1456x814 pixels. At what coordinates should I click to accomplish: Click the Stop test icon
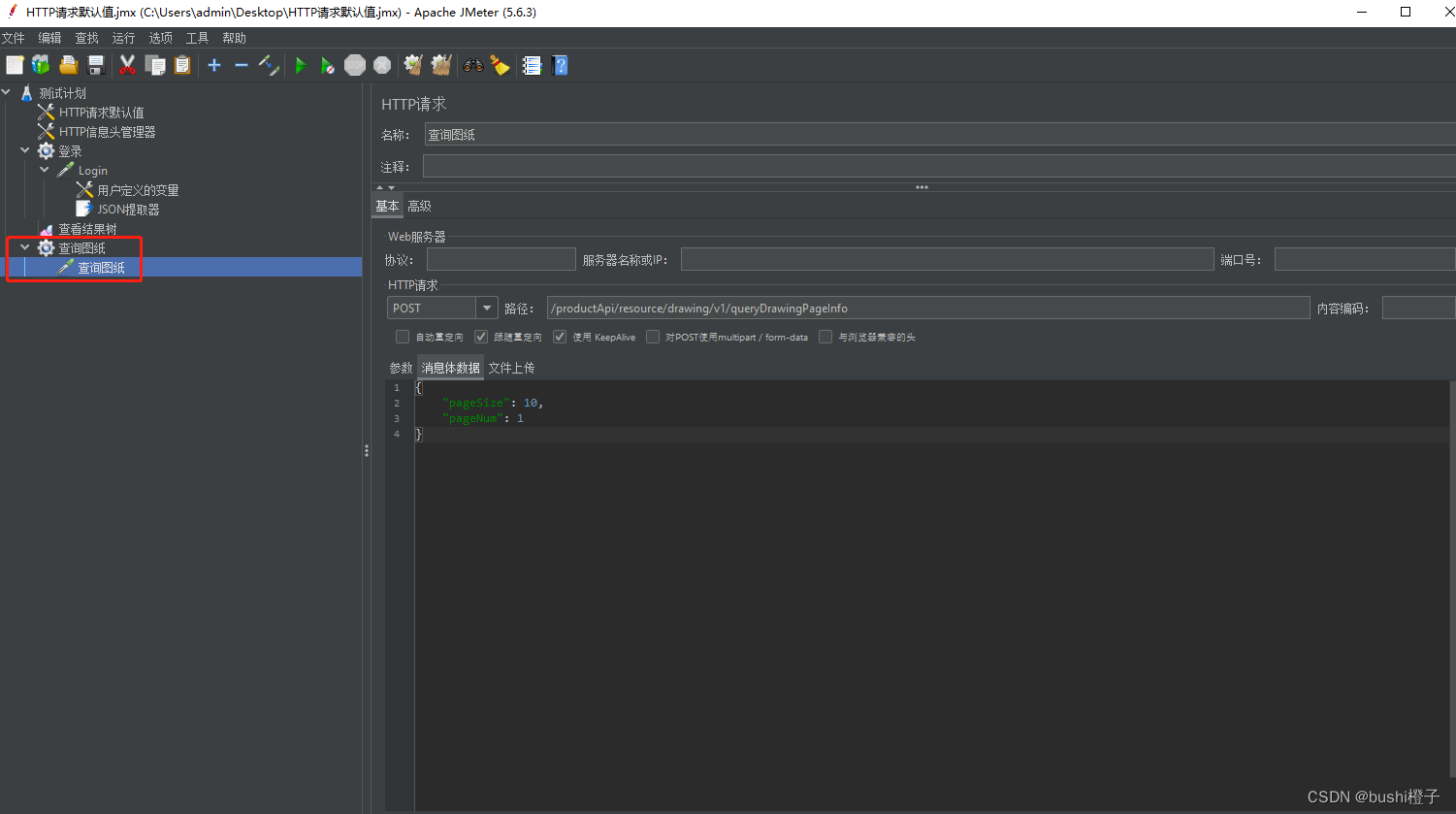pyautogui.click(x=355, y=65)
